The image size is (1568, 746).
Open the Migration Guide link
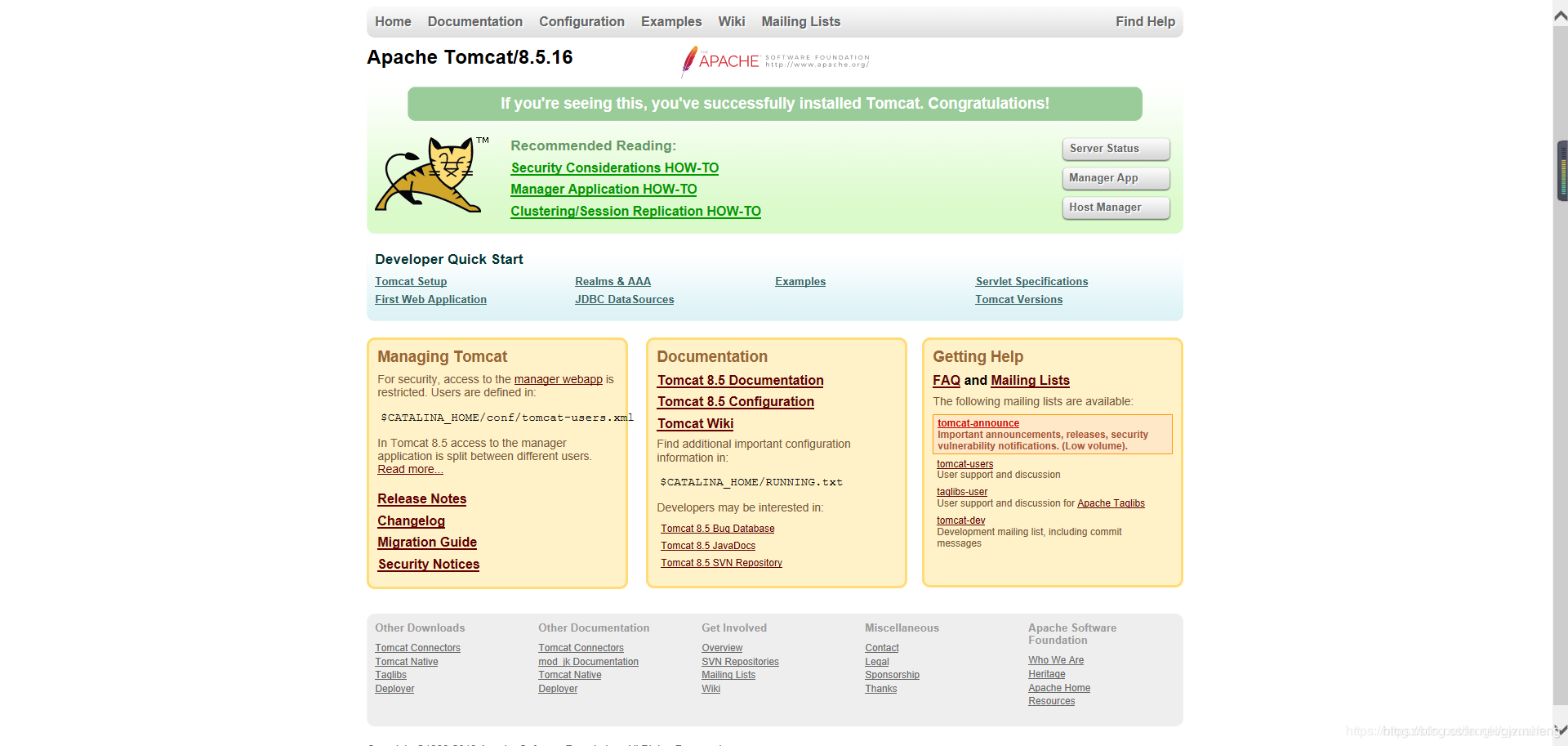(x=427, y=543)
